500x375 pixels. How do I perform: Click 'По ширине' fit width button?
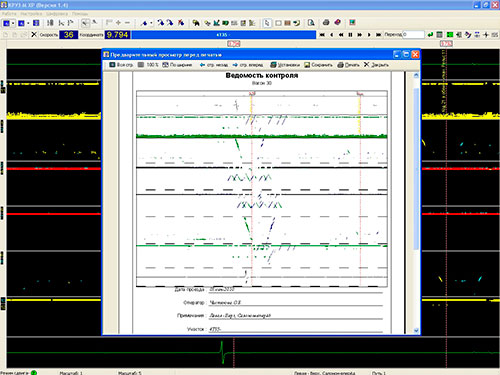click(x=177, y=65)
